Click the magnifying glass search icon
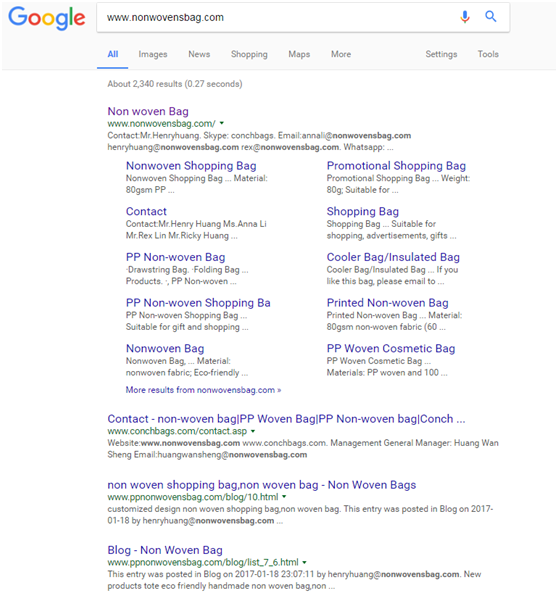The height and width of the screenshot is (611, 558). click(x=491, y=16)
